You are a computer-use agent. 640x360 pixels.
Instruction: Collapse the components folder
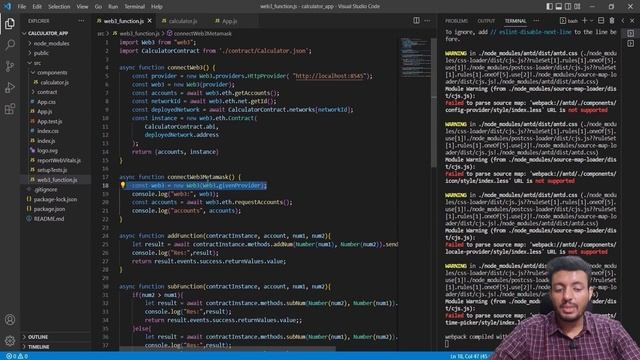pos(52,73)
